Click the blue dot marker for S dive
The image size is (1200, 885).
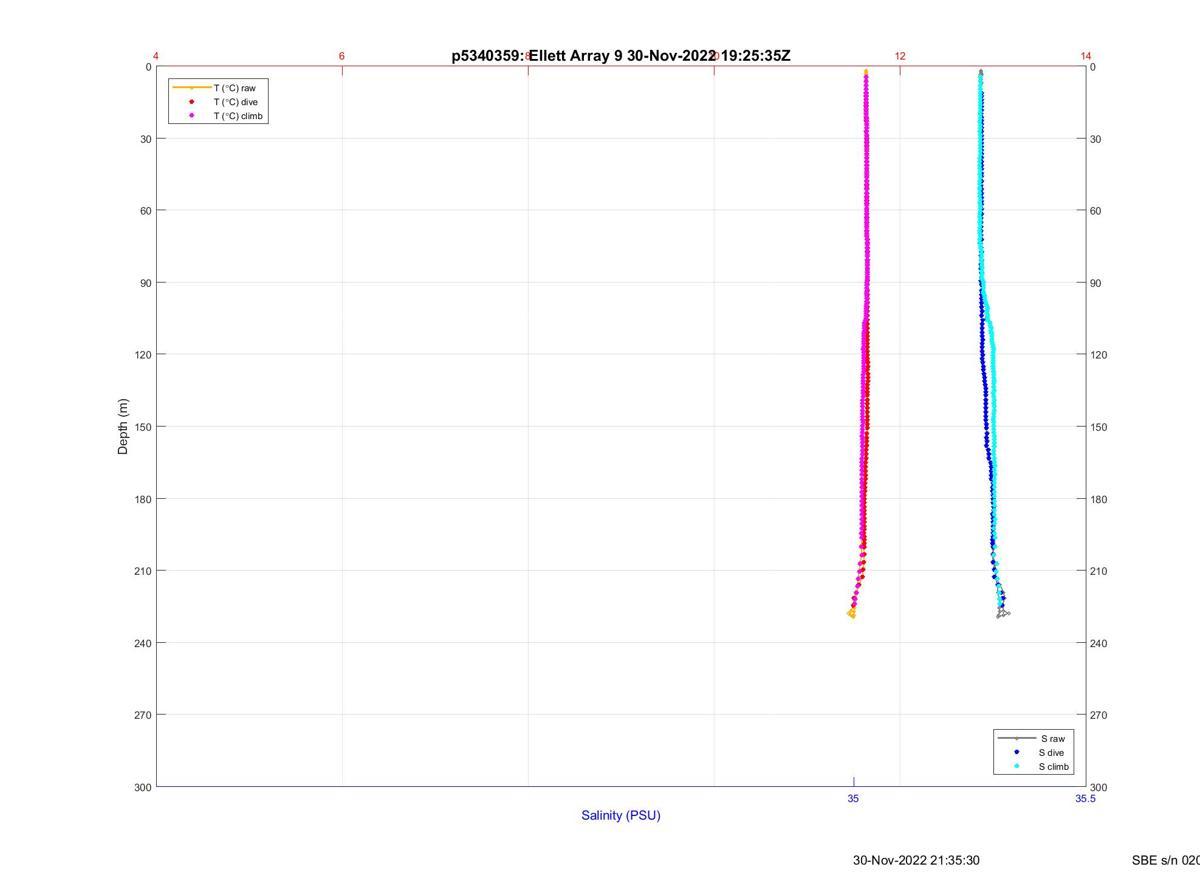point(1017,752)
